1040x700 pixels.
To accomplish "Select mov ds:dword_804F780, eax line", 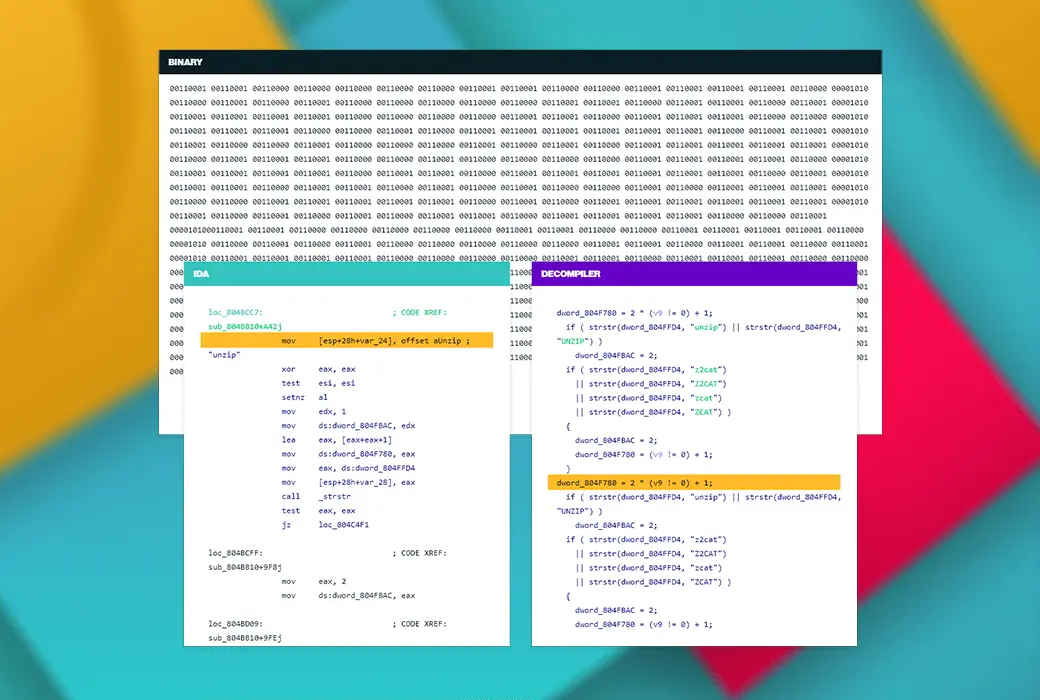I will 348,454.
